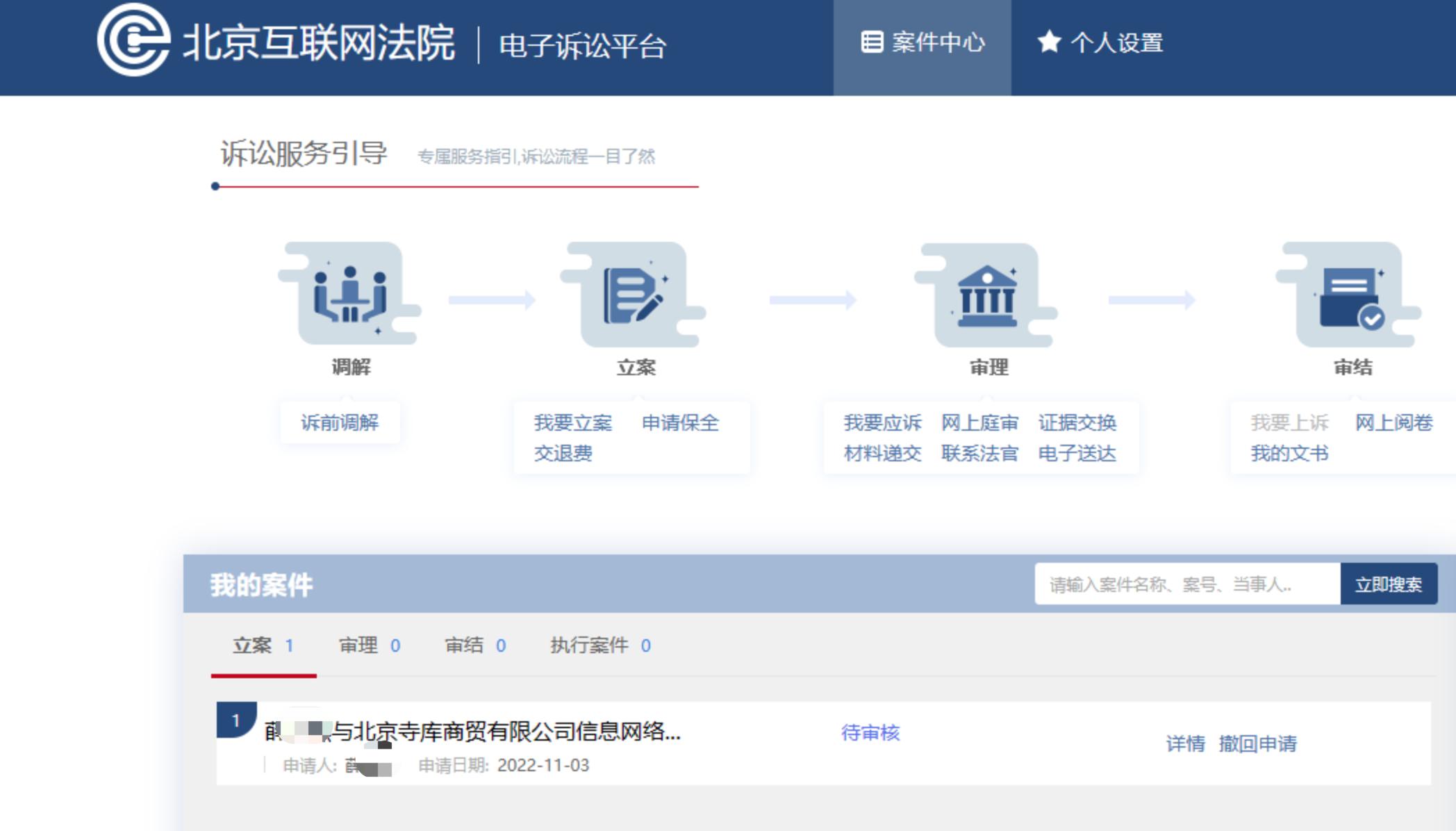
Task: Click the 立即搜索 search button
Action: coord(1389,585)
